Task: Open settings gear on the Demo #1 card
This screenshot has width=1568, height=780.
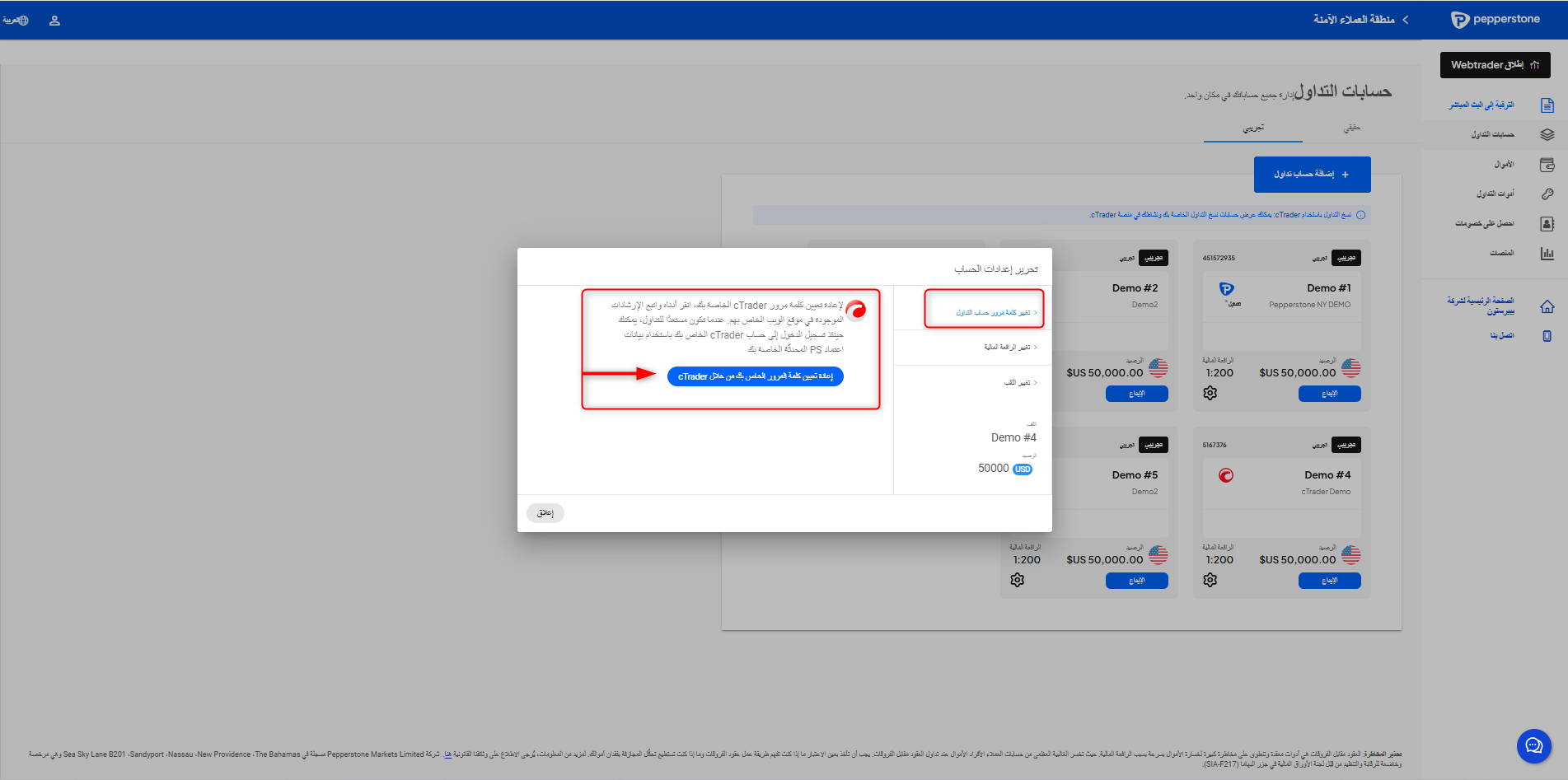Action: (1210, 394)
